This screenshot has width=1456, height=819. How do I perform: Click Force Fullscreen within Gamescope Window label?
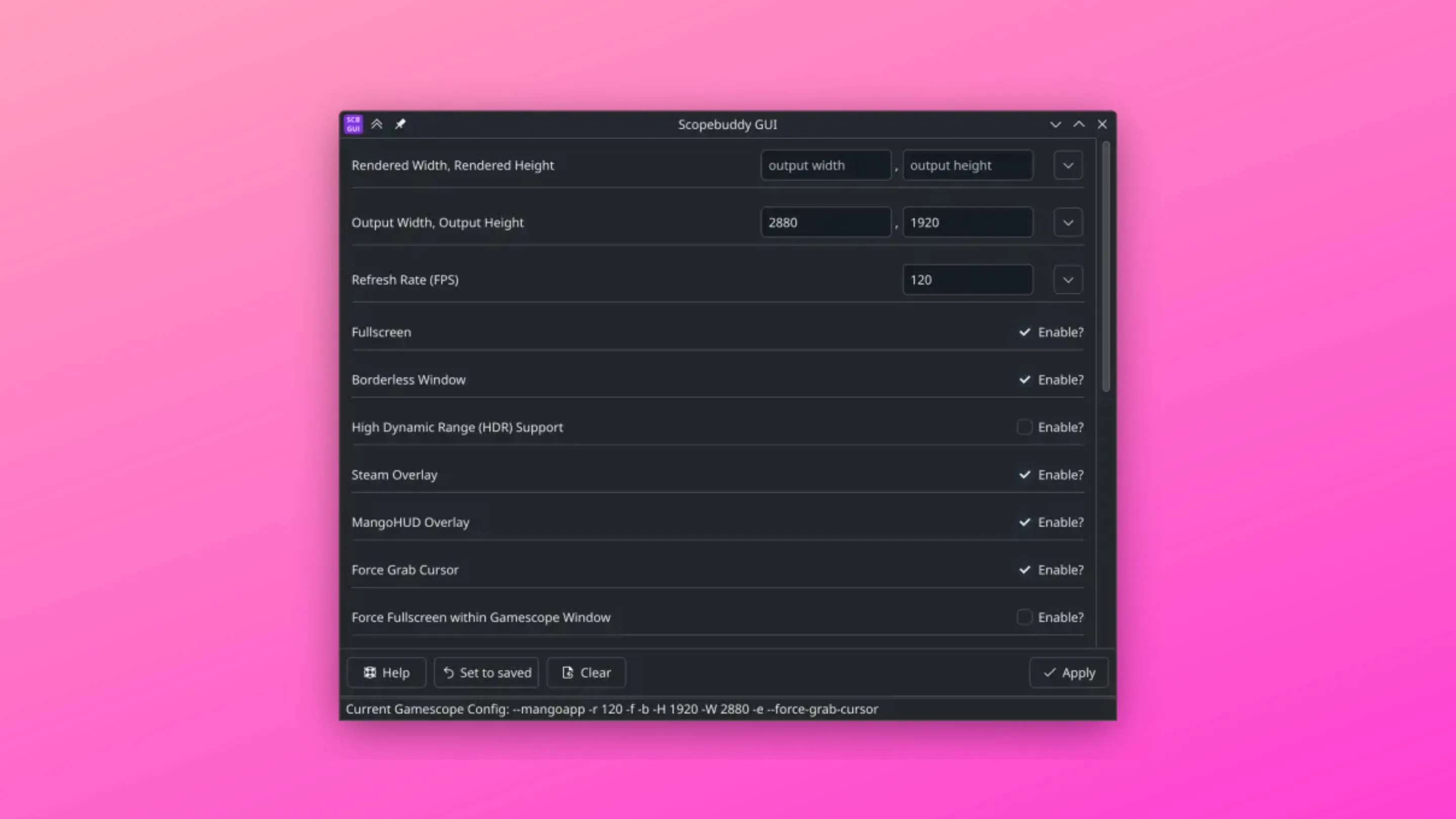coord(481,617)
